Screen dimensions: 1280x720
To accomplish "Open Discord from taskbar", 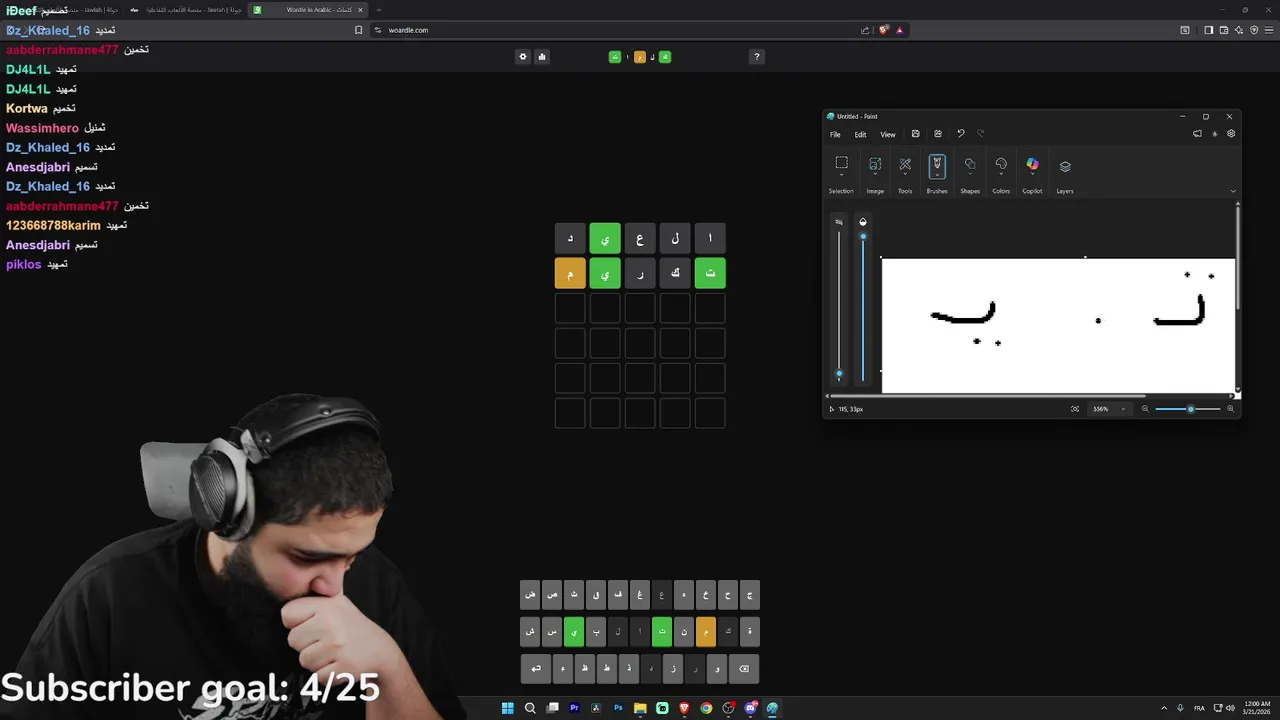I will pyautogui.click(x=750, y=708).
